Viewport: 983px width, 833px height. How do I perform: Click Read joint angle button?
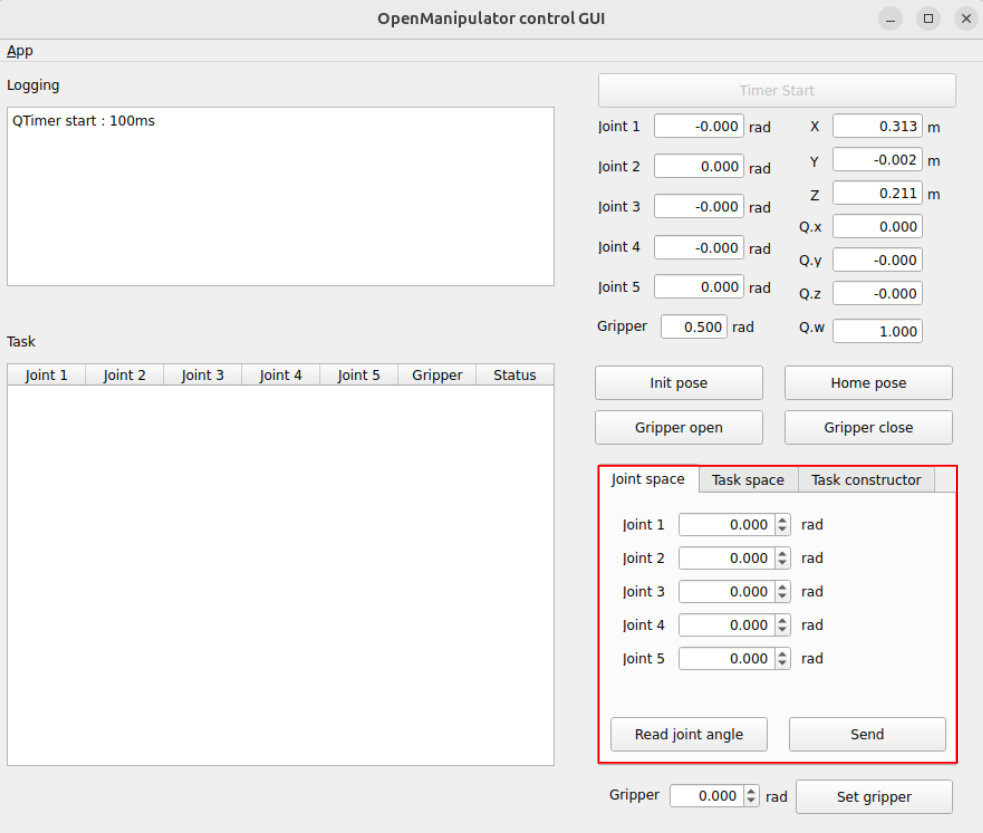(689, 734)
